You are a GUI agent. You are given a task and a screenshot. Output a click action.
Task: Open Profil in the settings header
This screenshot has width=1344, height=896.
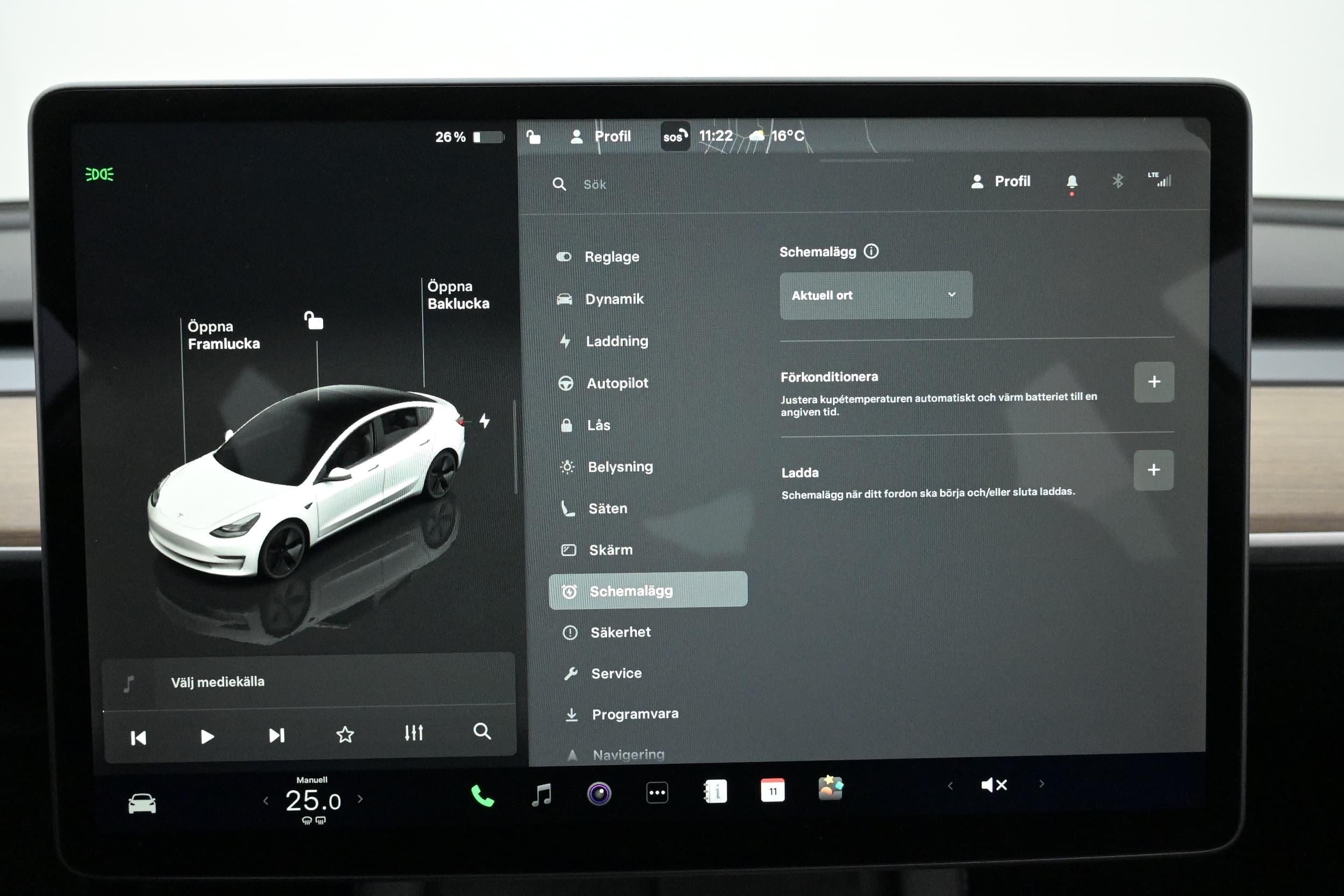(x=1000, y=182)
